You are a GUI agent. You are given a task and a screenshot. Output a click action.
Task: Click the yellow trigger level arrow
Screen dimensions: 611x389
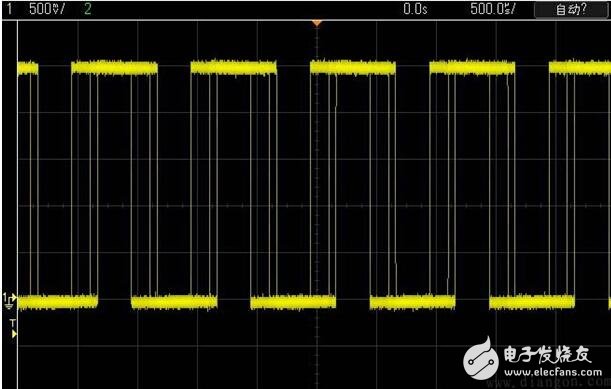pyautogui.click(x=14, y=334)
